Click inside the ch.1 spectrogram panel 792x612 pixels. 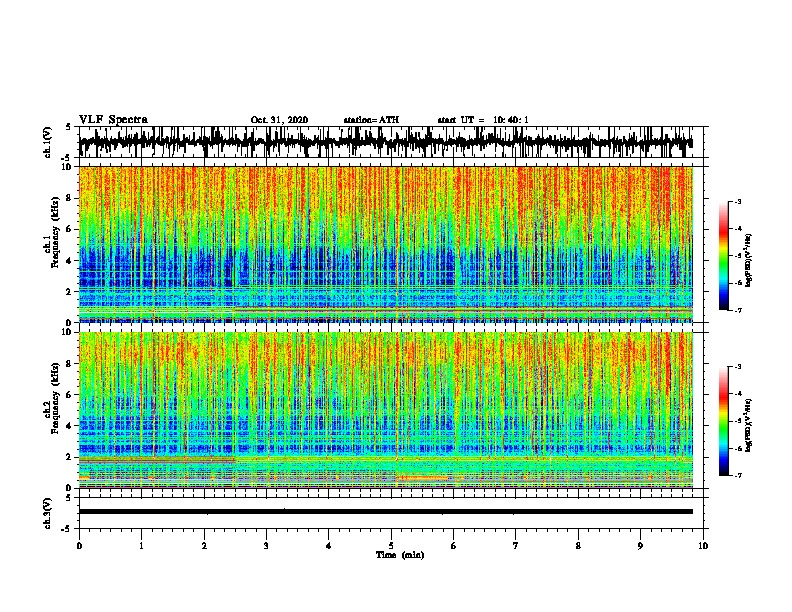pos(385,244)
